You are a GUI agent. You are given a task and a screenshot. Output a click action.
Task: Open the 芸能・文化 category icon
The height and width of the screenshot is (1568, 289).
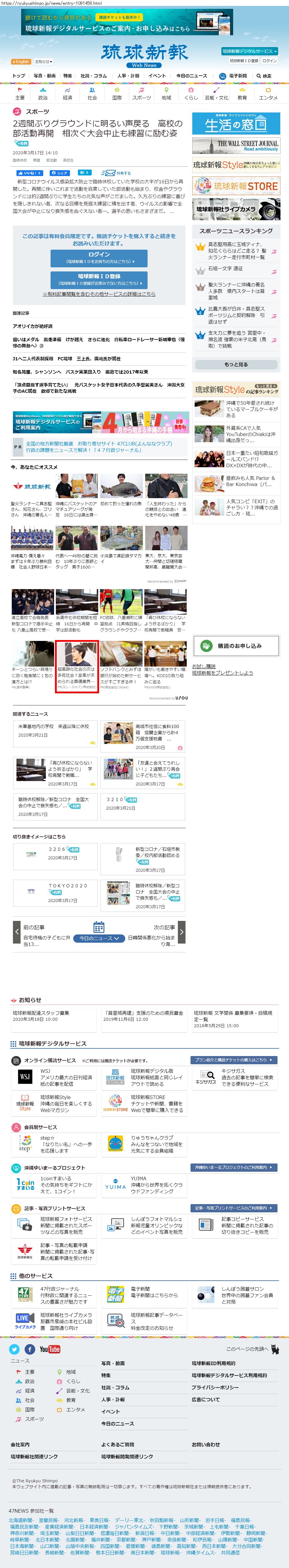[216, 93]
